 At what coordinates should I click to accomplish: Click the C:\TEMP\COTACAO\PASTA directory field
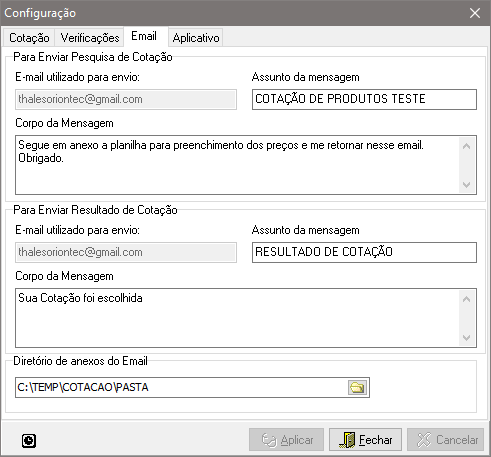pos(182,387)
